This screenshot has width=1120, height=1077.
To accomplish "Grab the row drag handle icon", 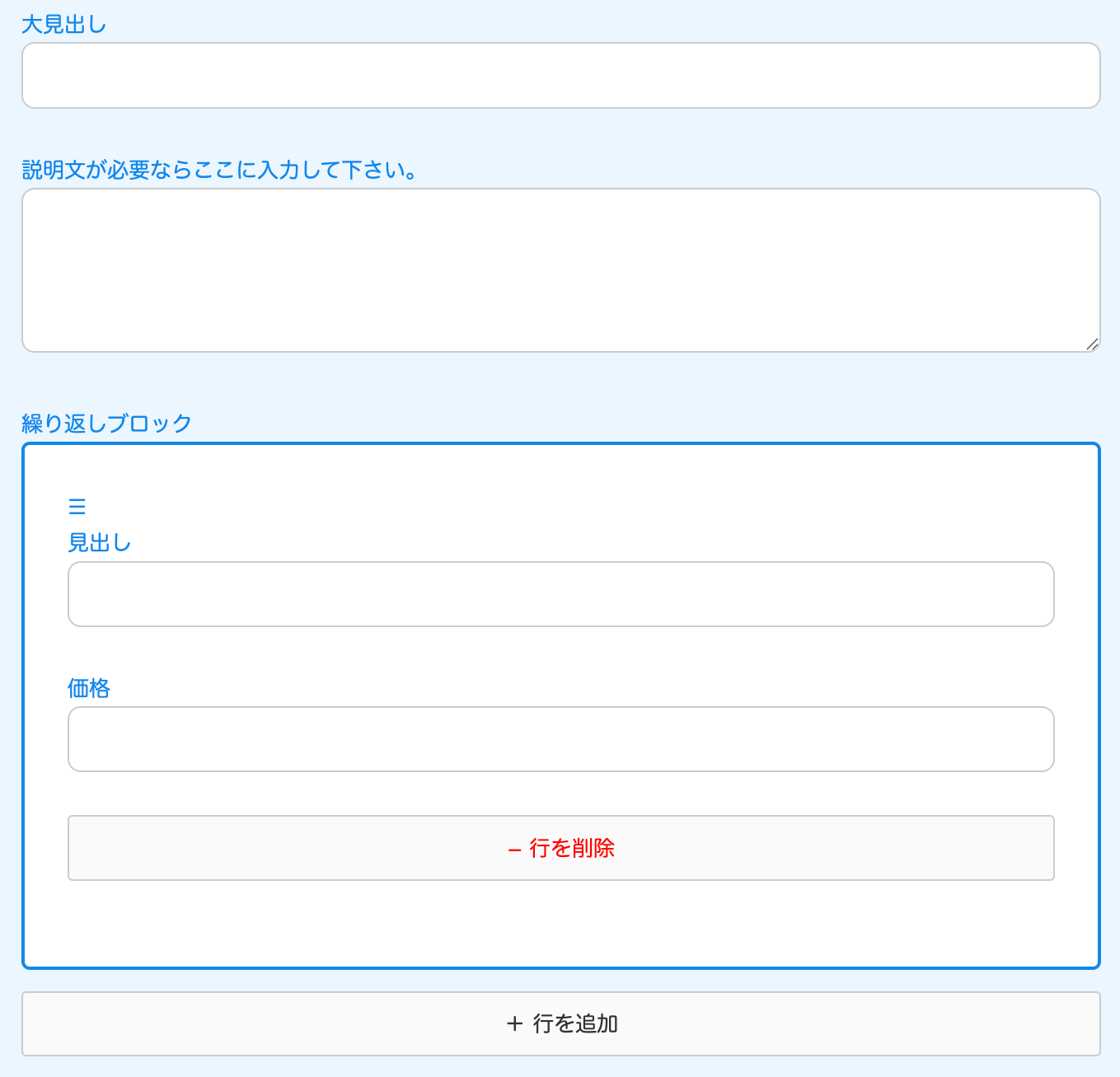I will coord(77,506).
